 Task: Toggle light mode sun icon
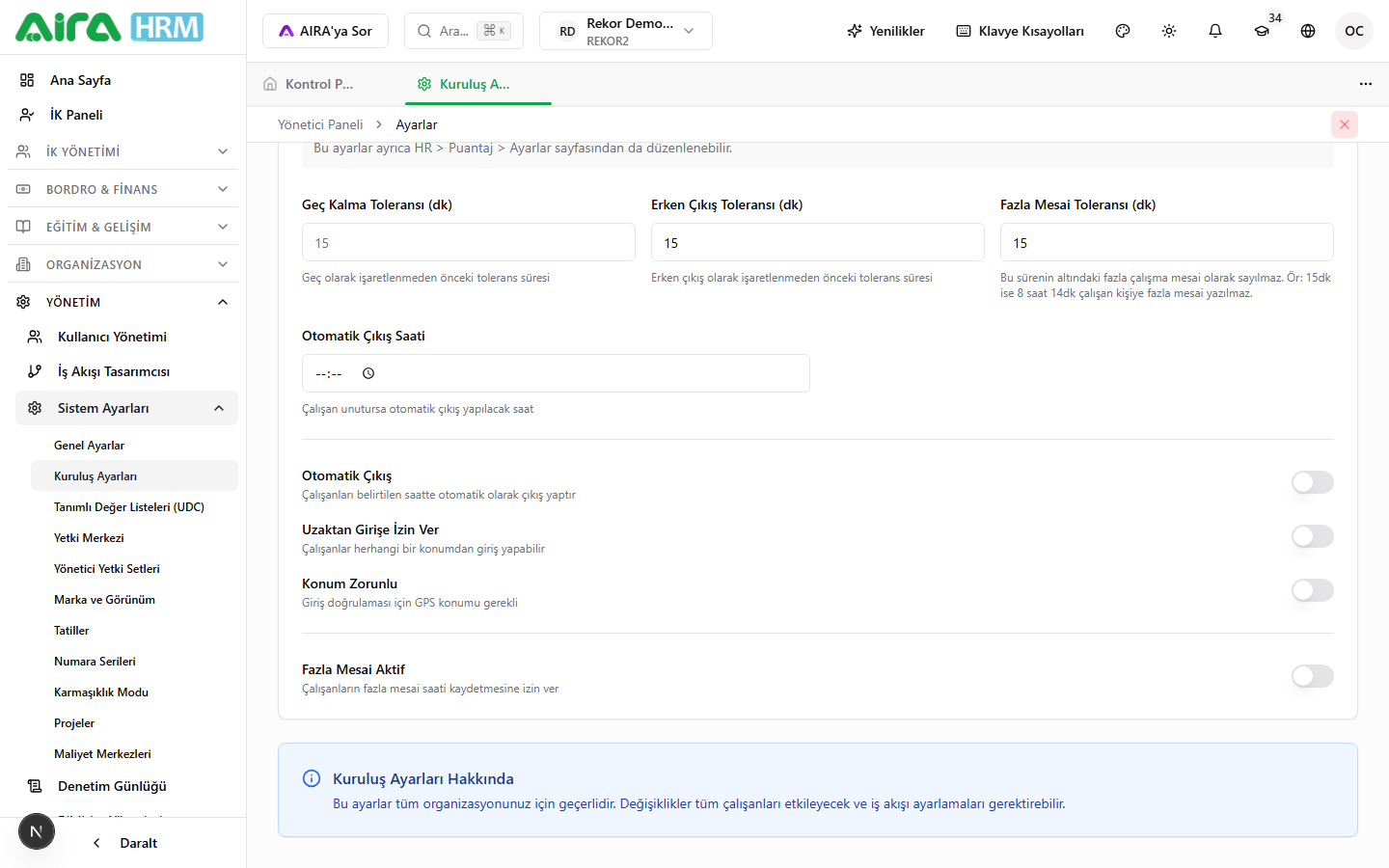(x=1169, y=31)
